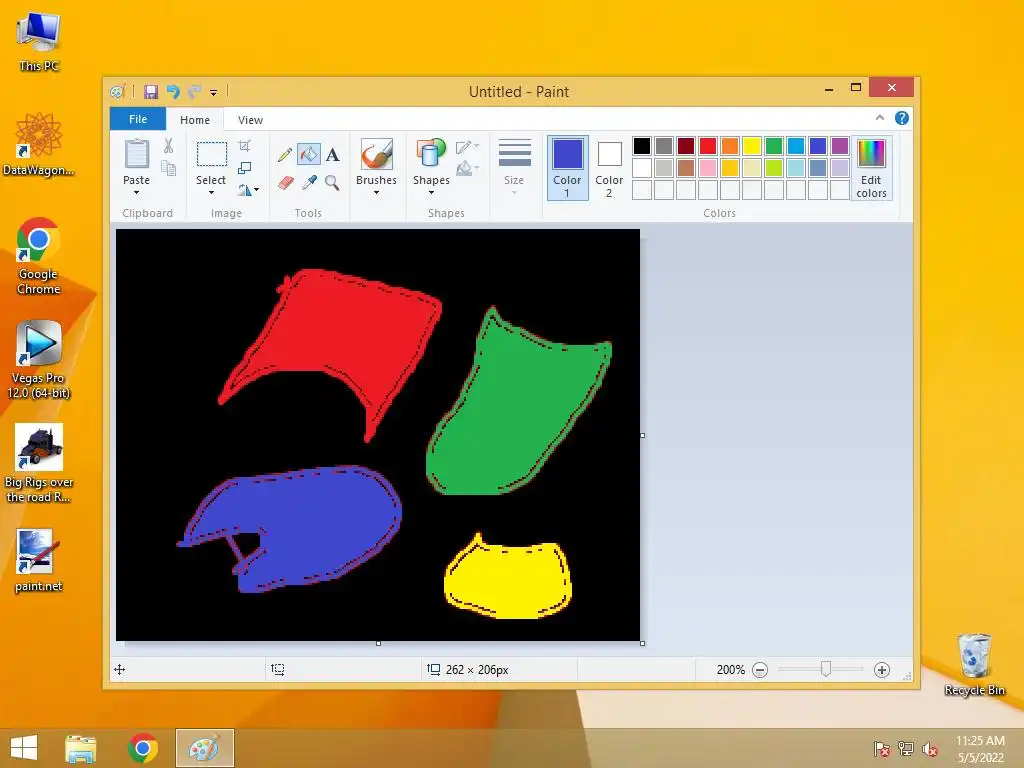Open the Paste dropdown arrow
Viewport: 1024px width, 768px height.
pos(136,193)
